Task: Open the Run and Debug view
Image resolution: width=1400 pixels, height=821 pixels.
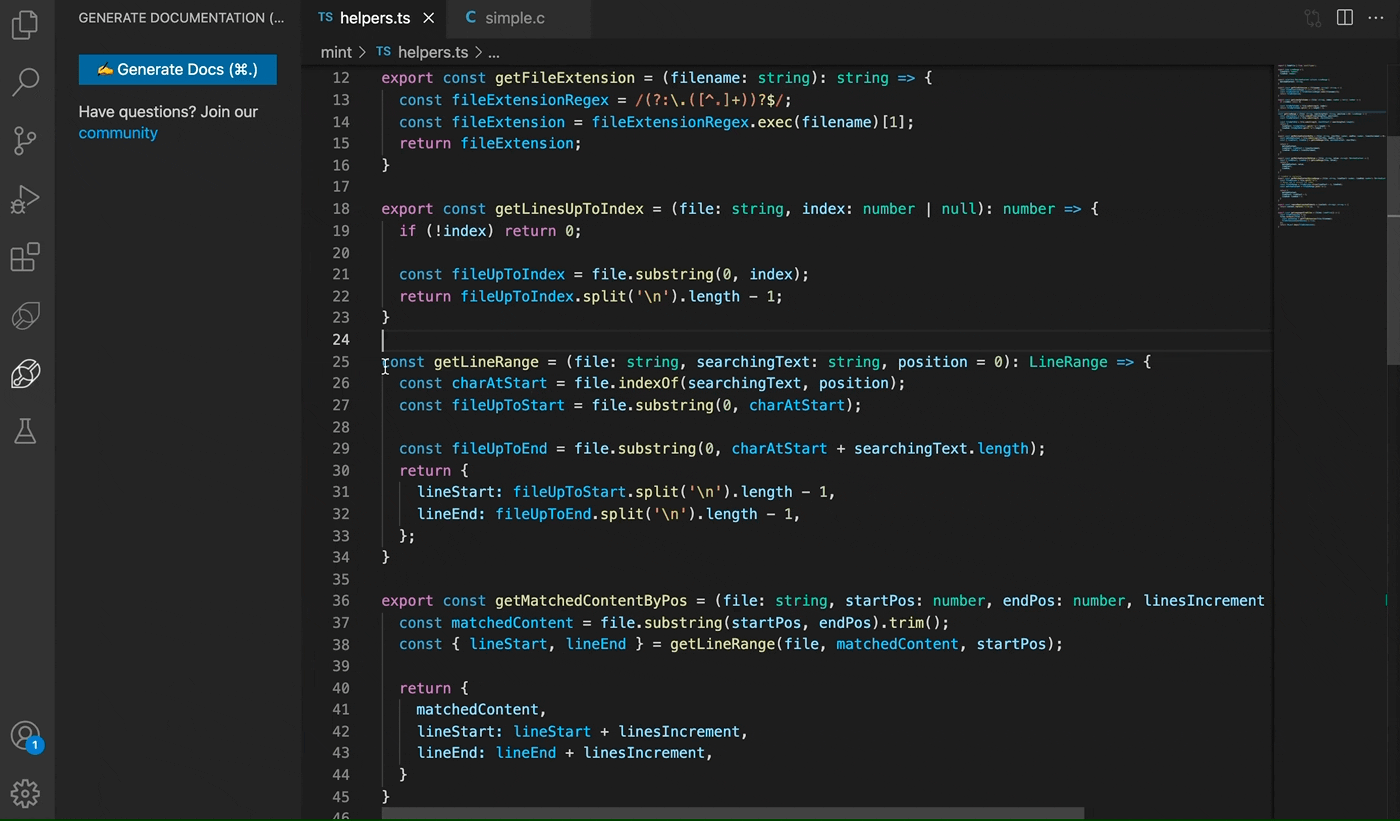Action: point(25,199)
